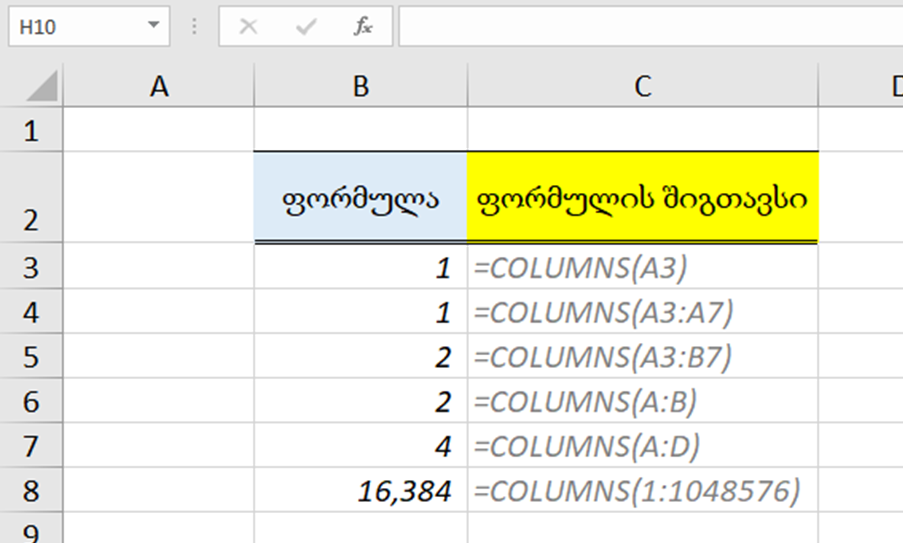Open the Insert Function fx icon
The image size is (903, 543).
[x=363, y=26]
